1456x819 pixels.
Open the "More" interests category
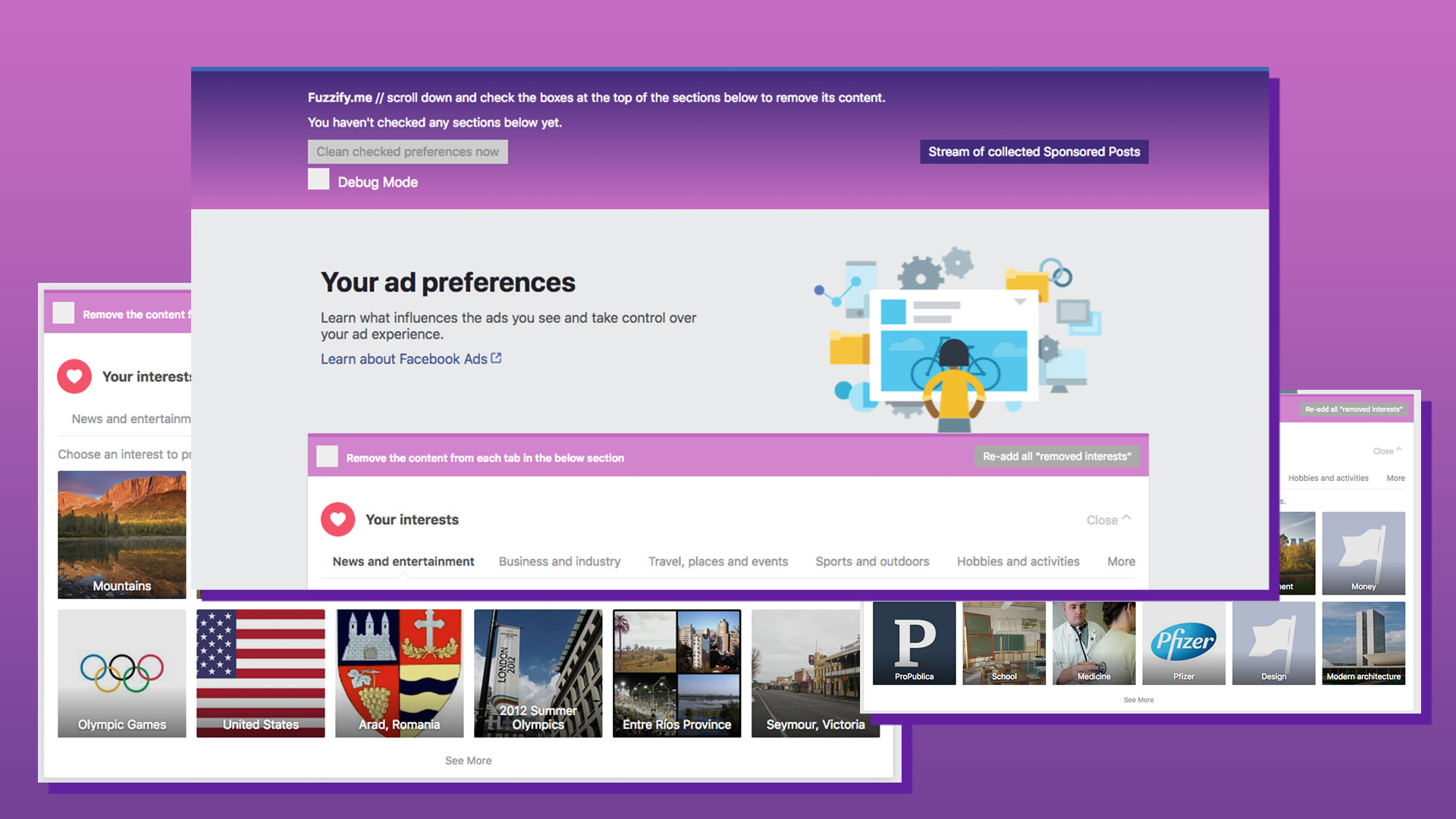tap(1120, 561)
